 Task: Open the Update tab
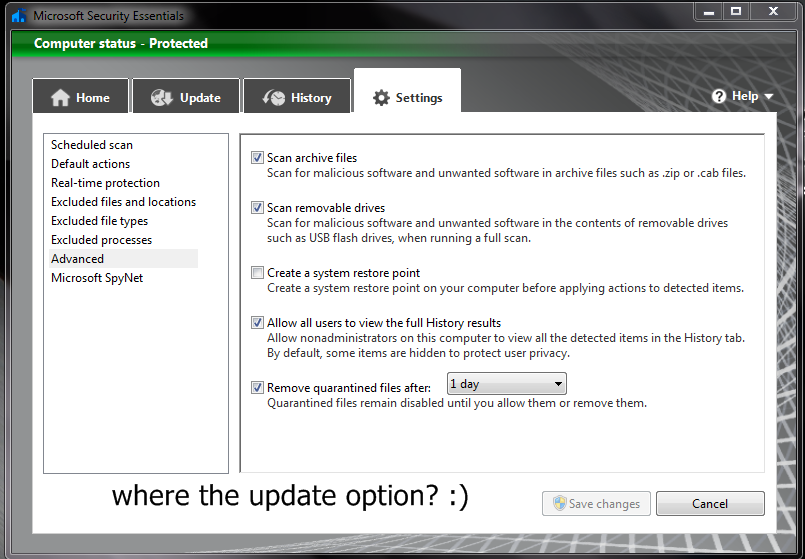[x=186, y=95]
